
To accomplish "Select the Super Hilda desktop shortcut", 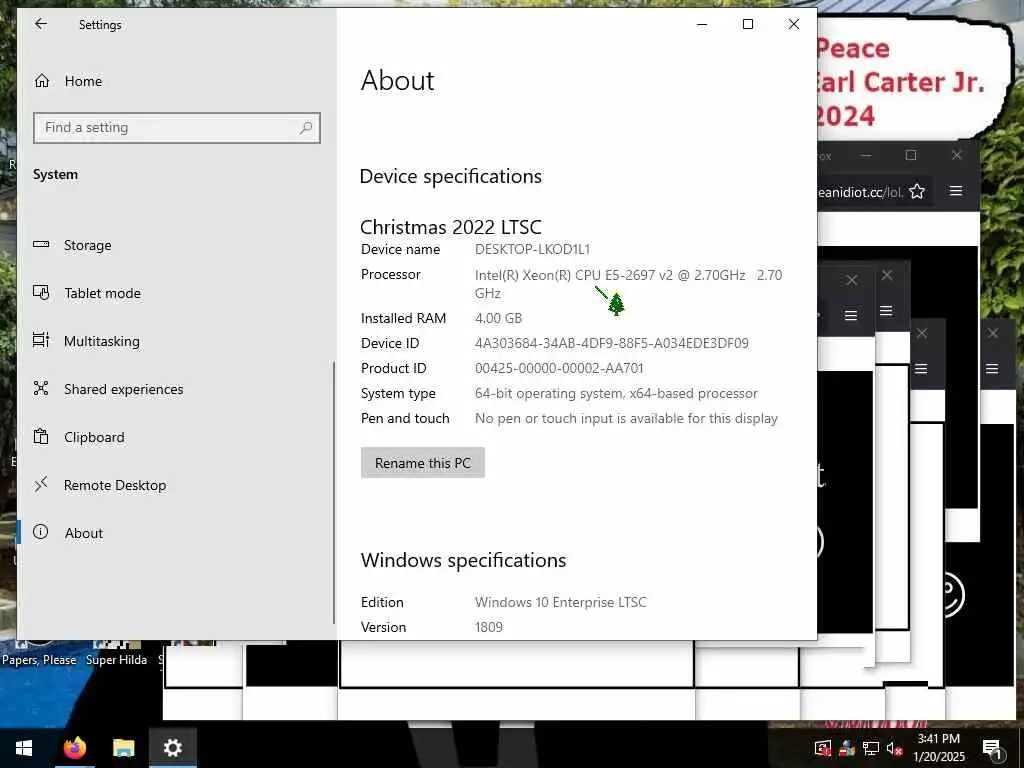I will coord(116,653).
